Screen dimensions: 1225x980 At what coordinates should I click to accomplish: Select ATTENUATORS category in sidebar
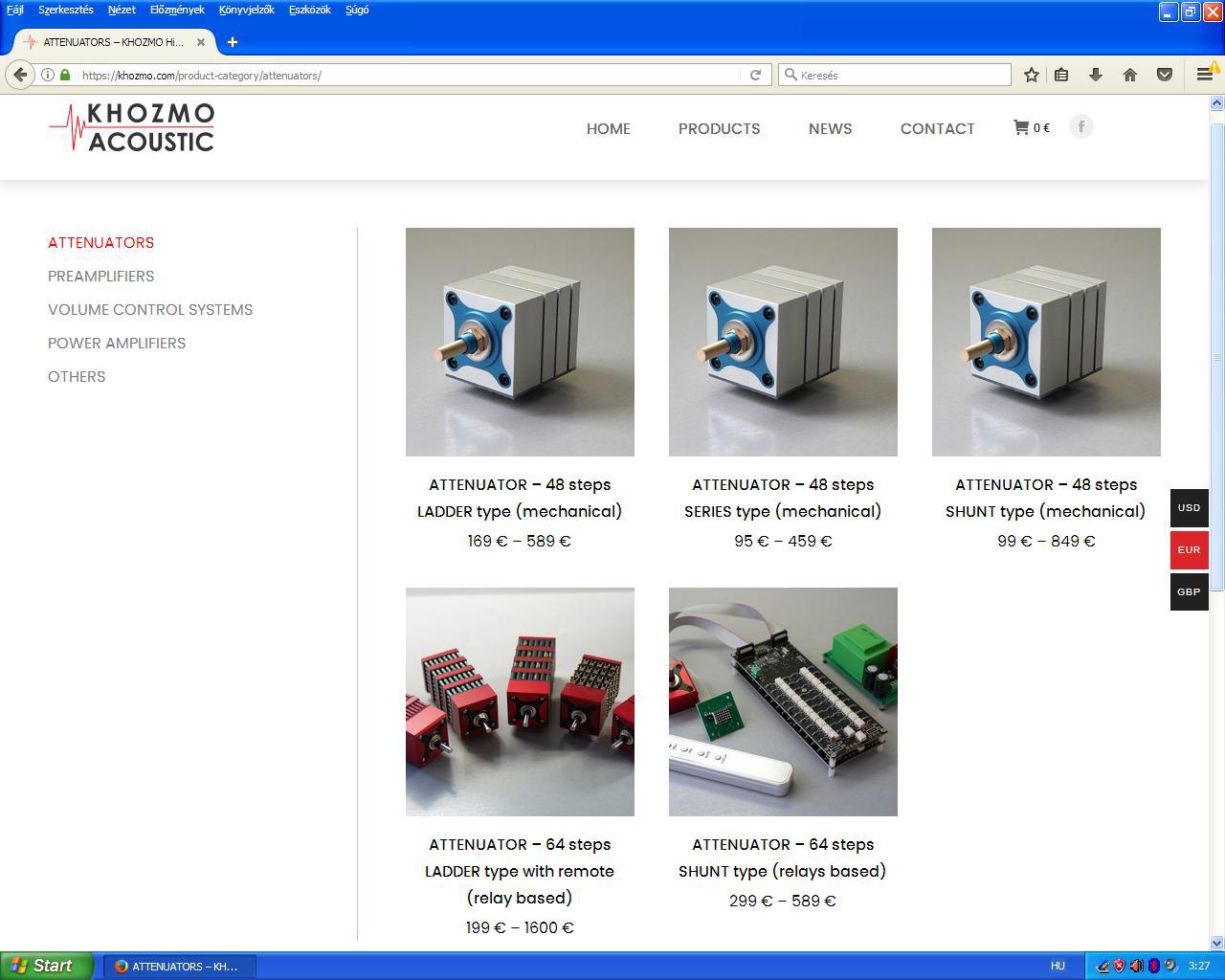click(x=101, y=242)
